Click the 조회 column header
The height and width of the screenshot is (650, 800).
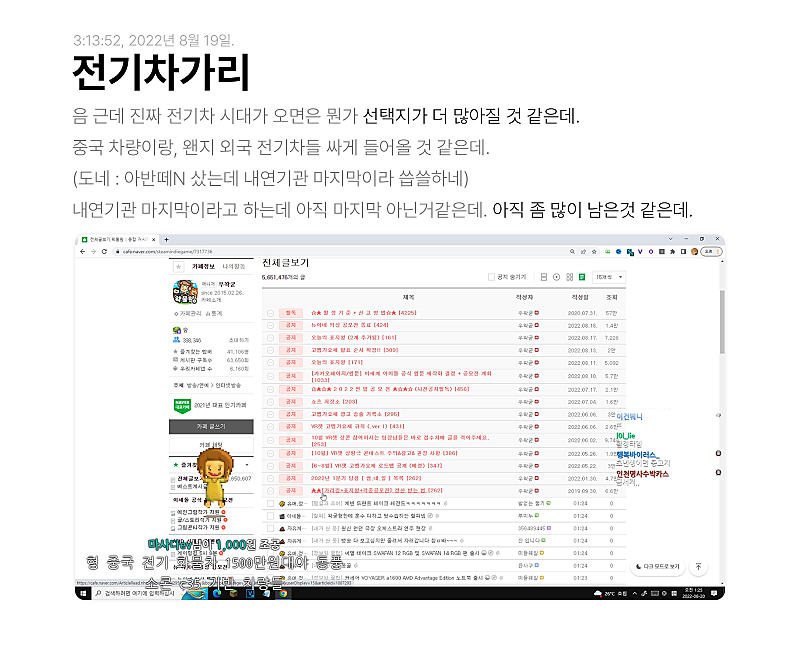pos(611,297)
